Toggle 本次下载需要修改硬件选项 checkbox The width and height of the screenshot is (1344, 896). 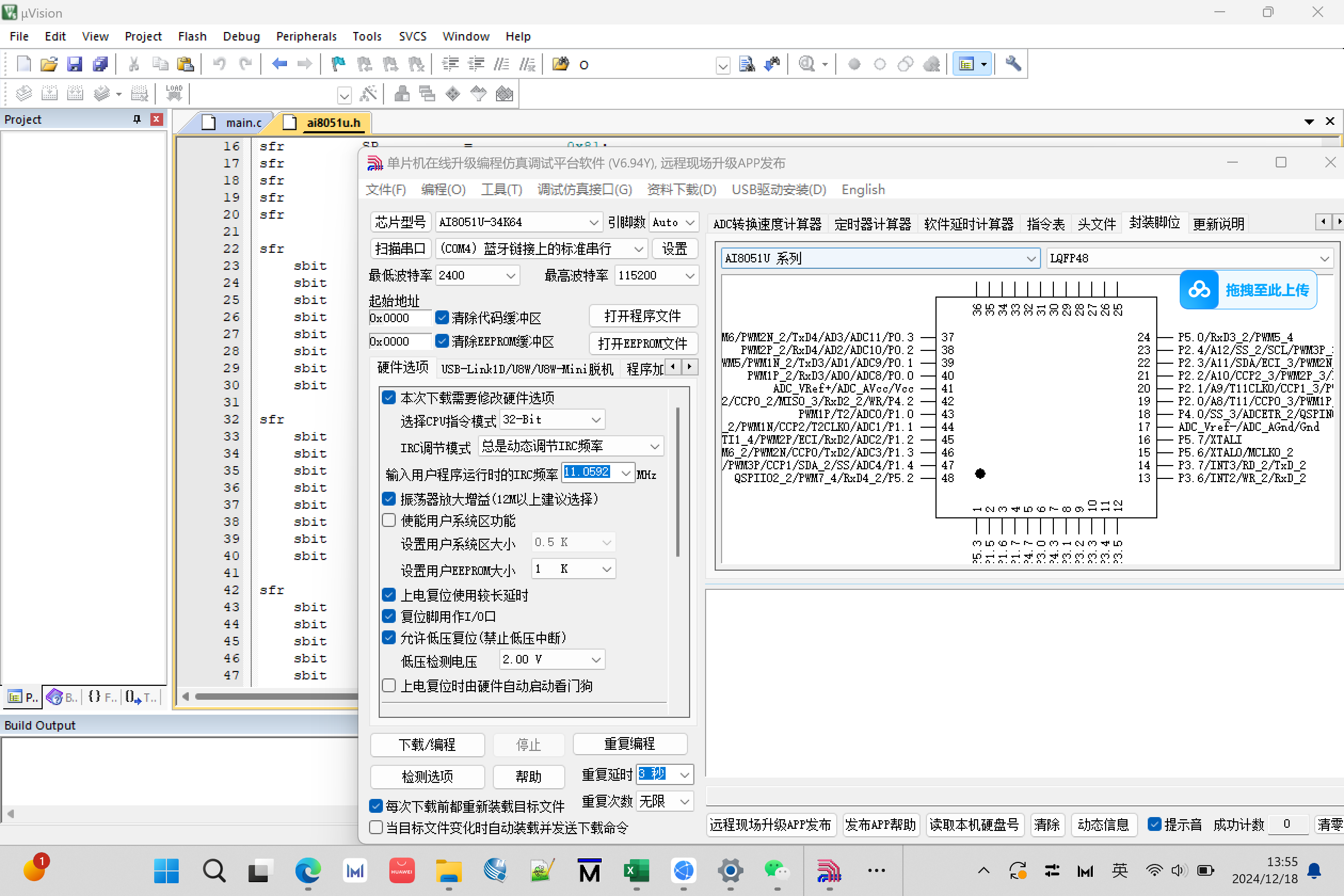tap(389, 397)
